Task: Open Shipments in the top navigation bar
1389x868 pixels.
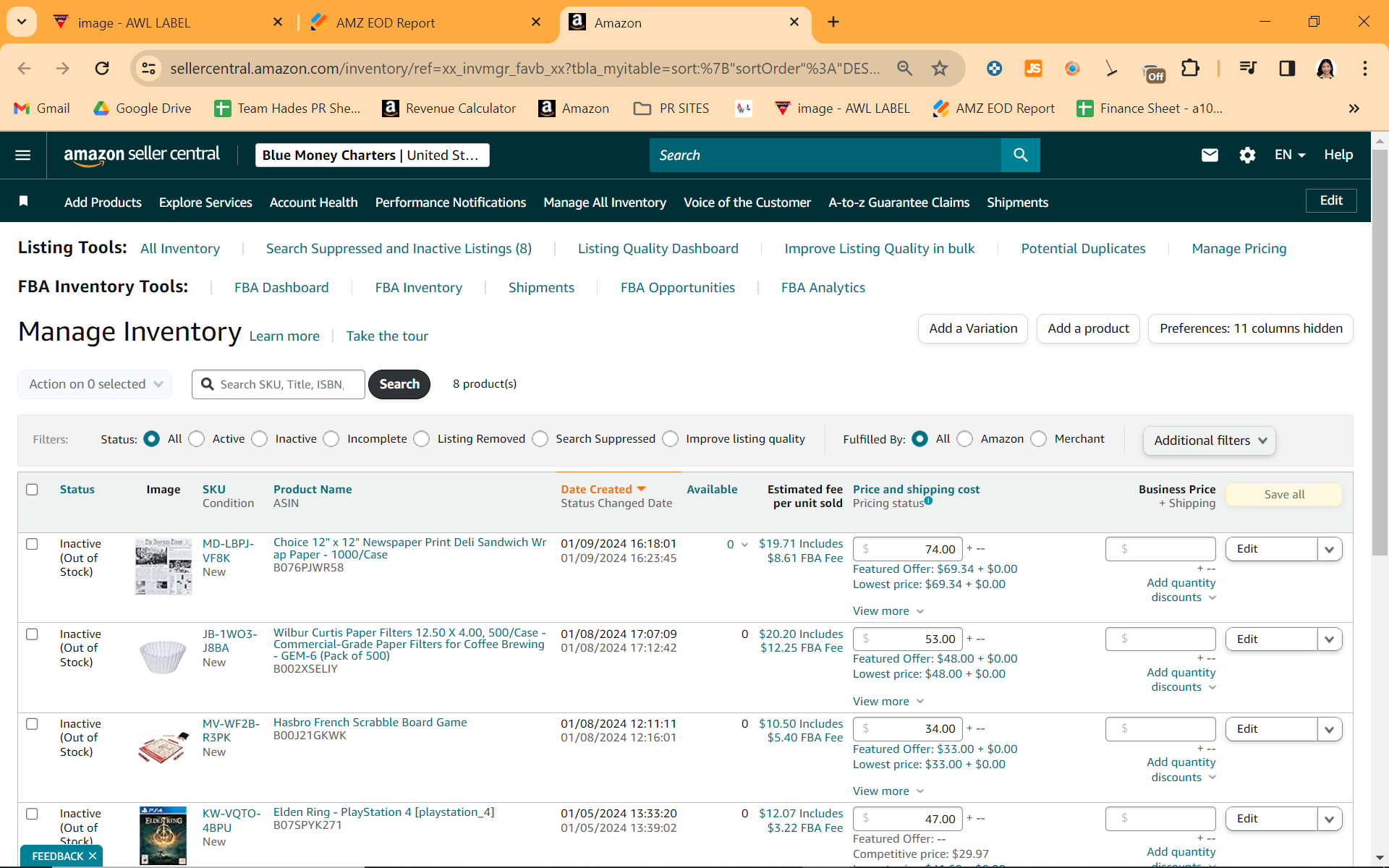Action: point(1018,203)
